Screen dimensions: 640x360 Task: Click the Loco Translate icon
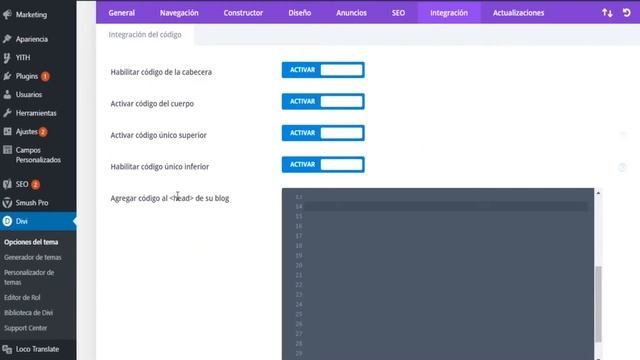click(x=7, y=349)
